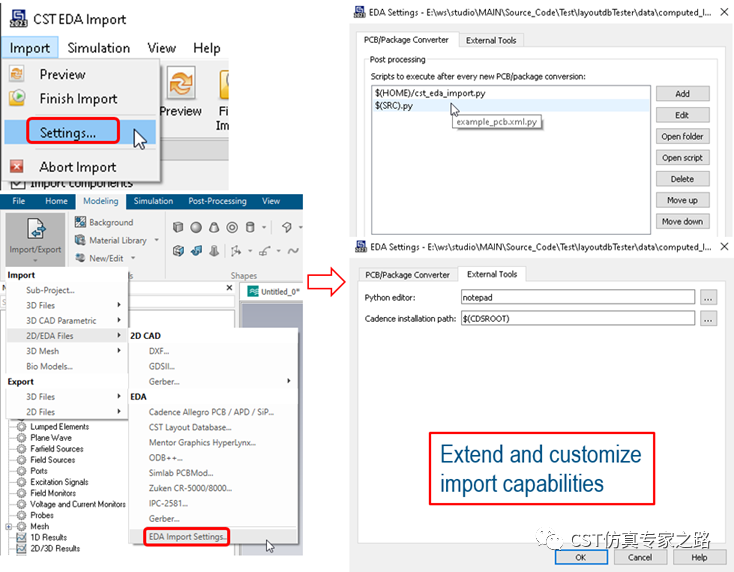This screenshot has height=572, width=734.
Task: Select the PCB/Package Converter tab in the lower EDA Settings dialog
Action: click(407, 275)
